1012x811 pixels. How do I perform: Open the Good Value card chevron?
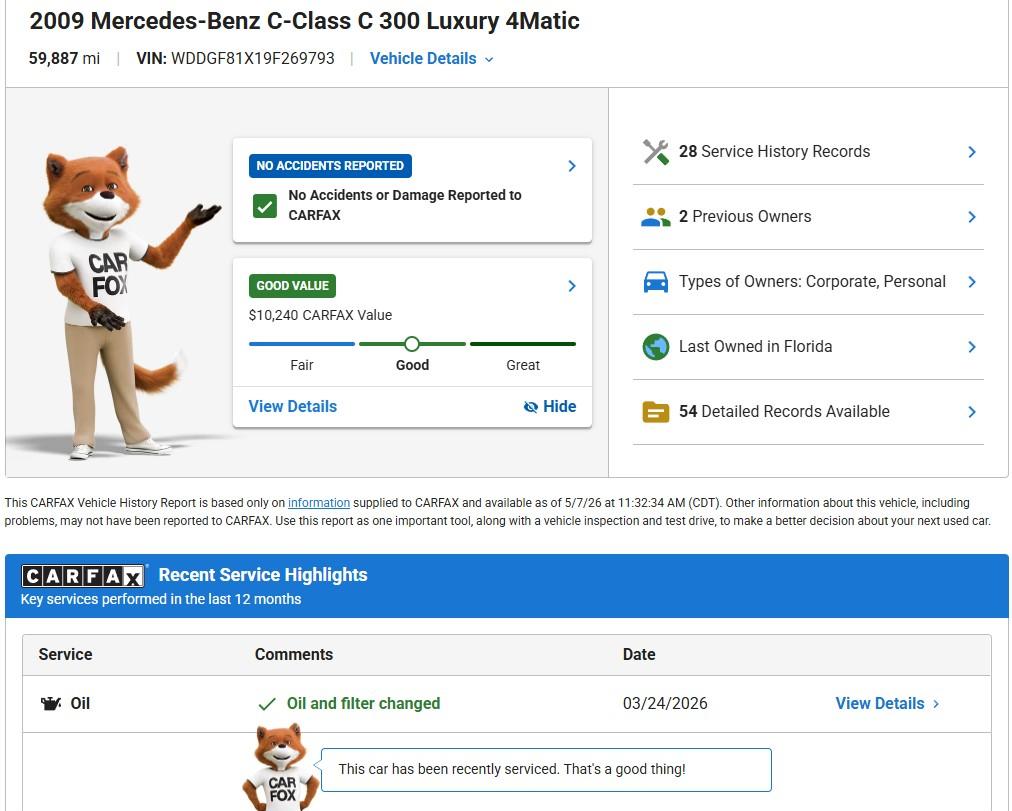coord(572,286)
